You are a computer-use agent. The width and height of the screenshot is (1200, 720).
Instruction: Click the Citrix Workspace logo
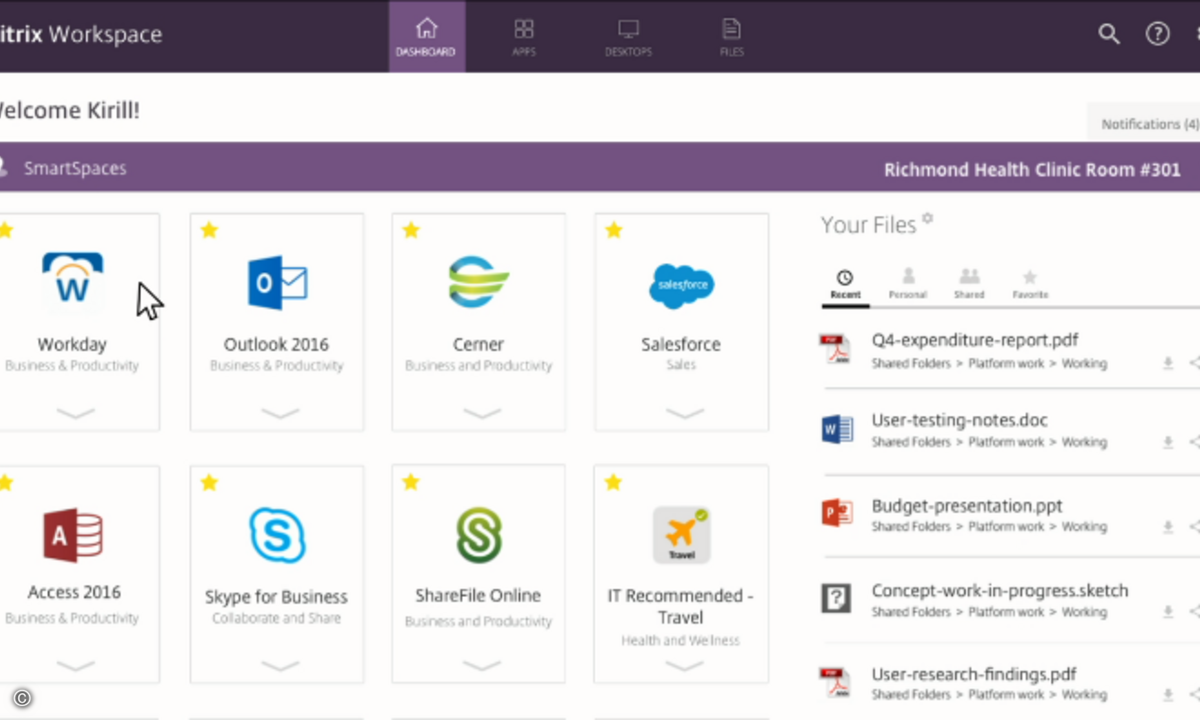(x=81, y=34)
